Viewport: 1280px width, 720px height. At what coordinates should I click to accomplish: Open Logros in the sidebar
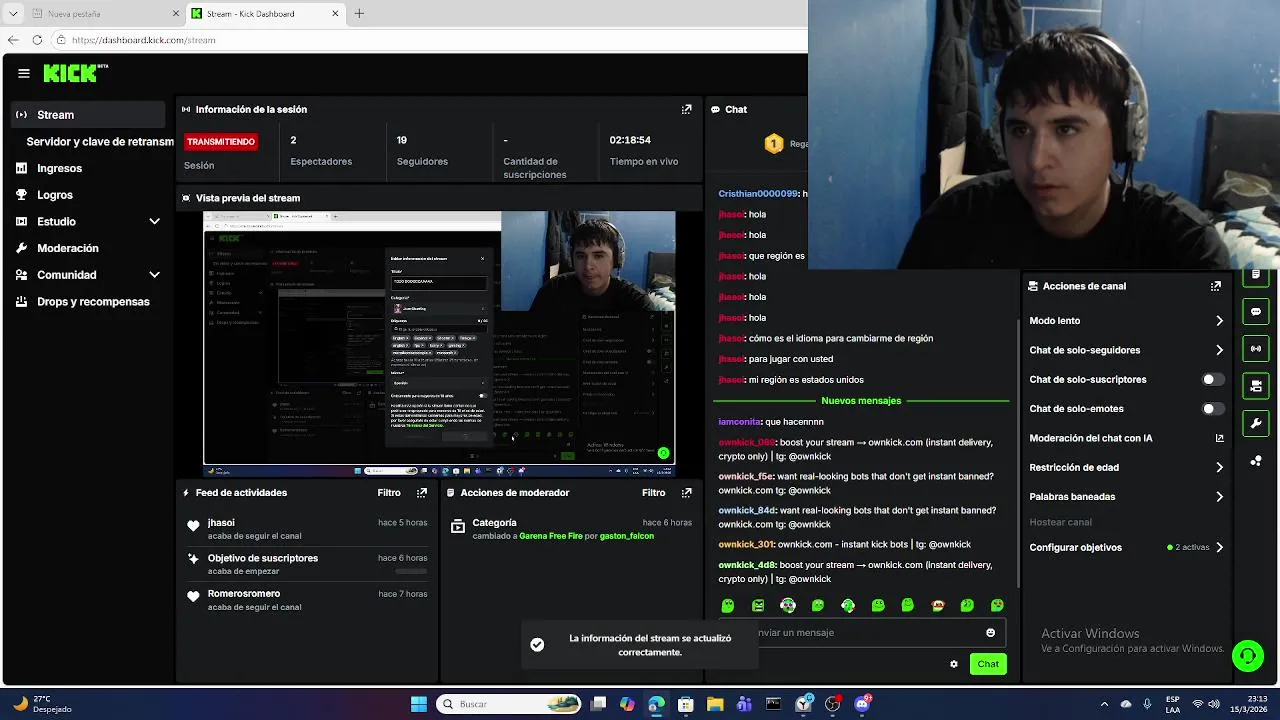tap(55, 195)
